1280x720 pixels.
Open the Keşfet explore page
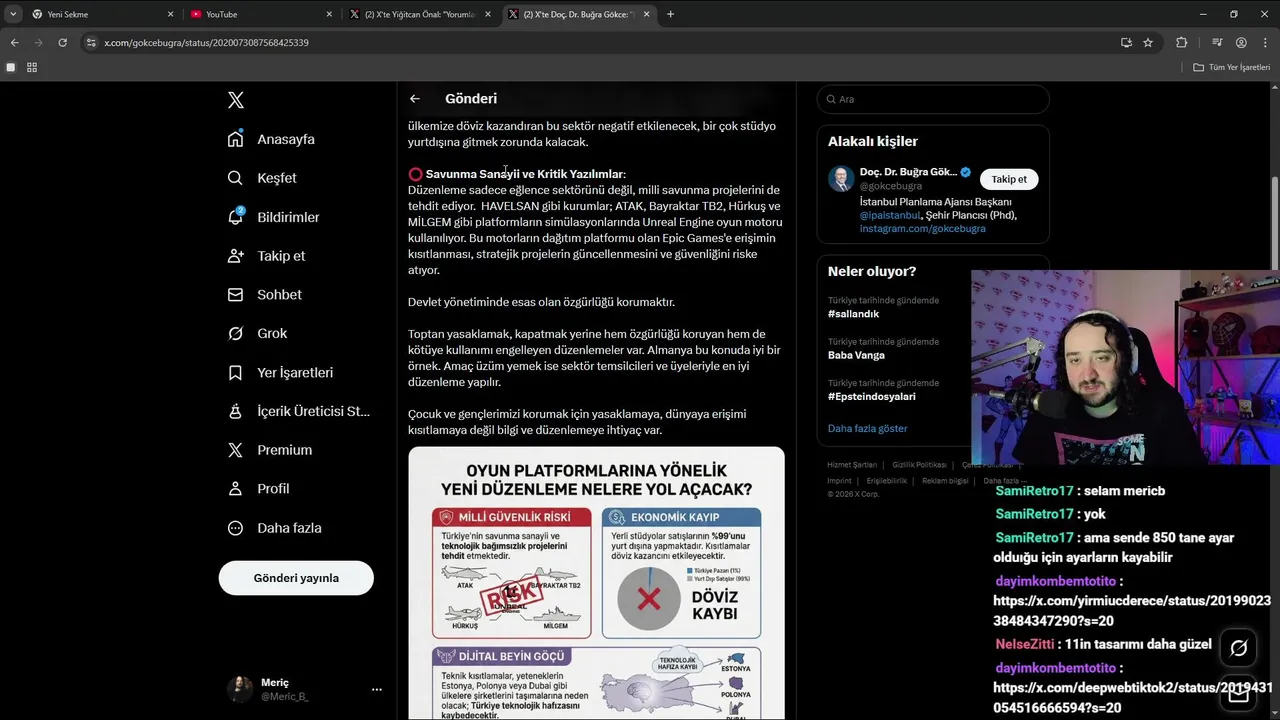click(x=262, y=178)
